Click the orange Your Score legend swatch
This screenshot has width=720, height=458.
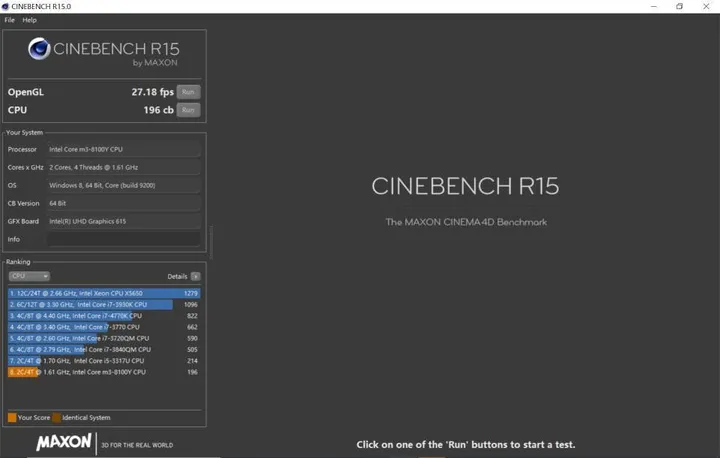[x=12, y=417]
